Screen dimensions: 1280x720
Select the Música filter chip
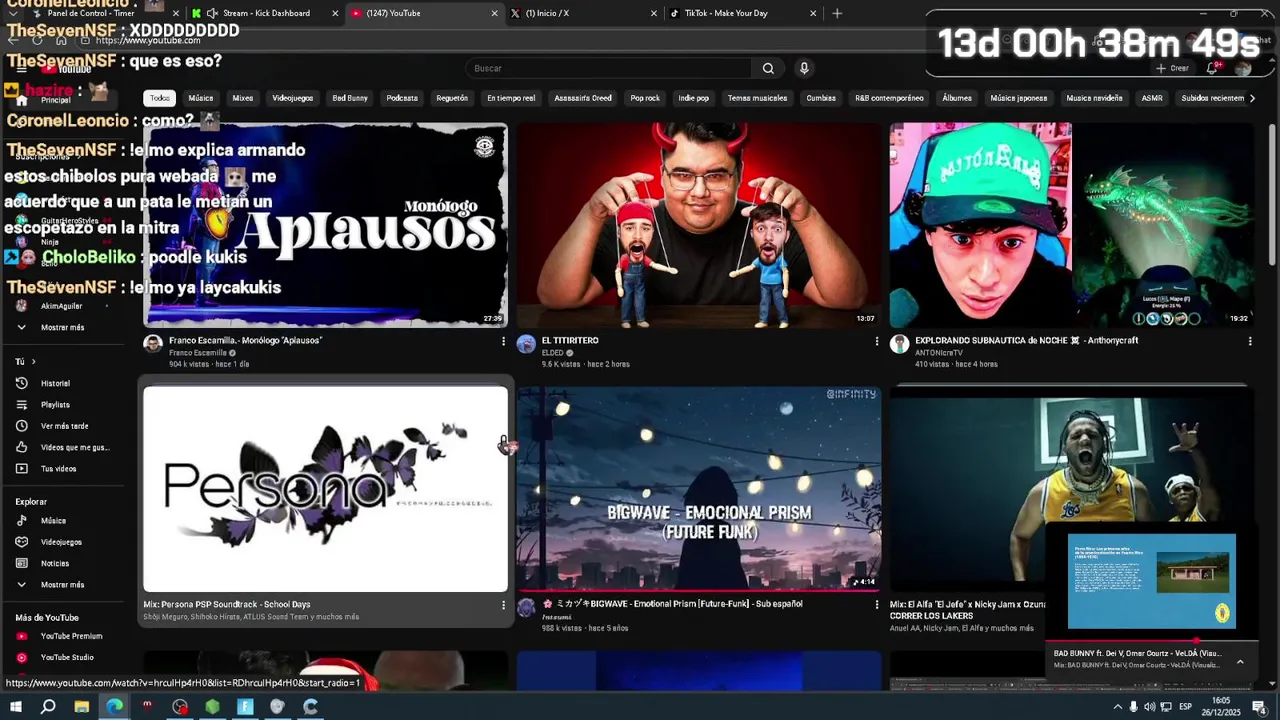[x=201, y=98]
